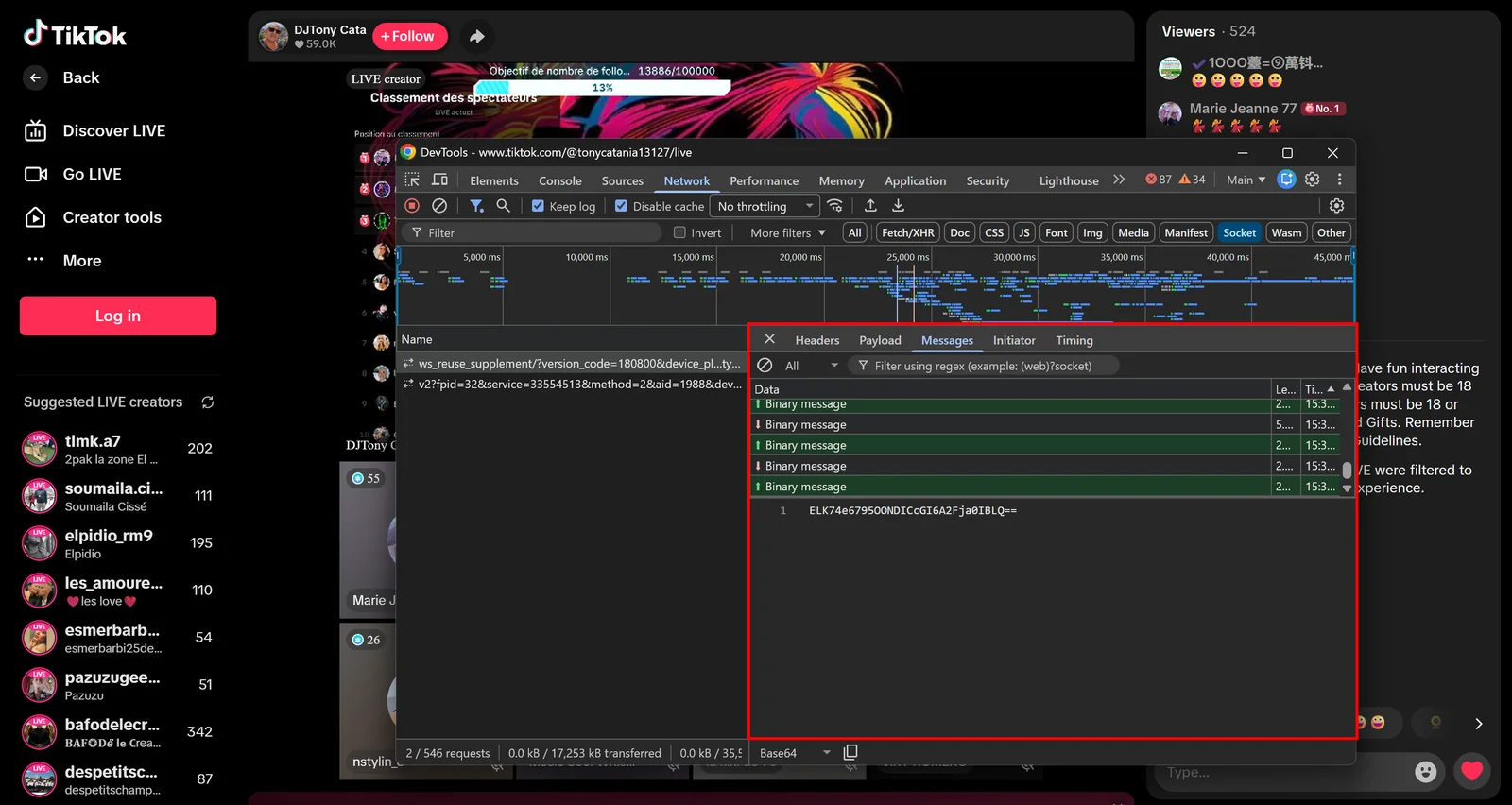Copy the decoded message to clipboard
Image resolution: width=1512 pixels, height=805 pixels.
tap(850, 753)
